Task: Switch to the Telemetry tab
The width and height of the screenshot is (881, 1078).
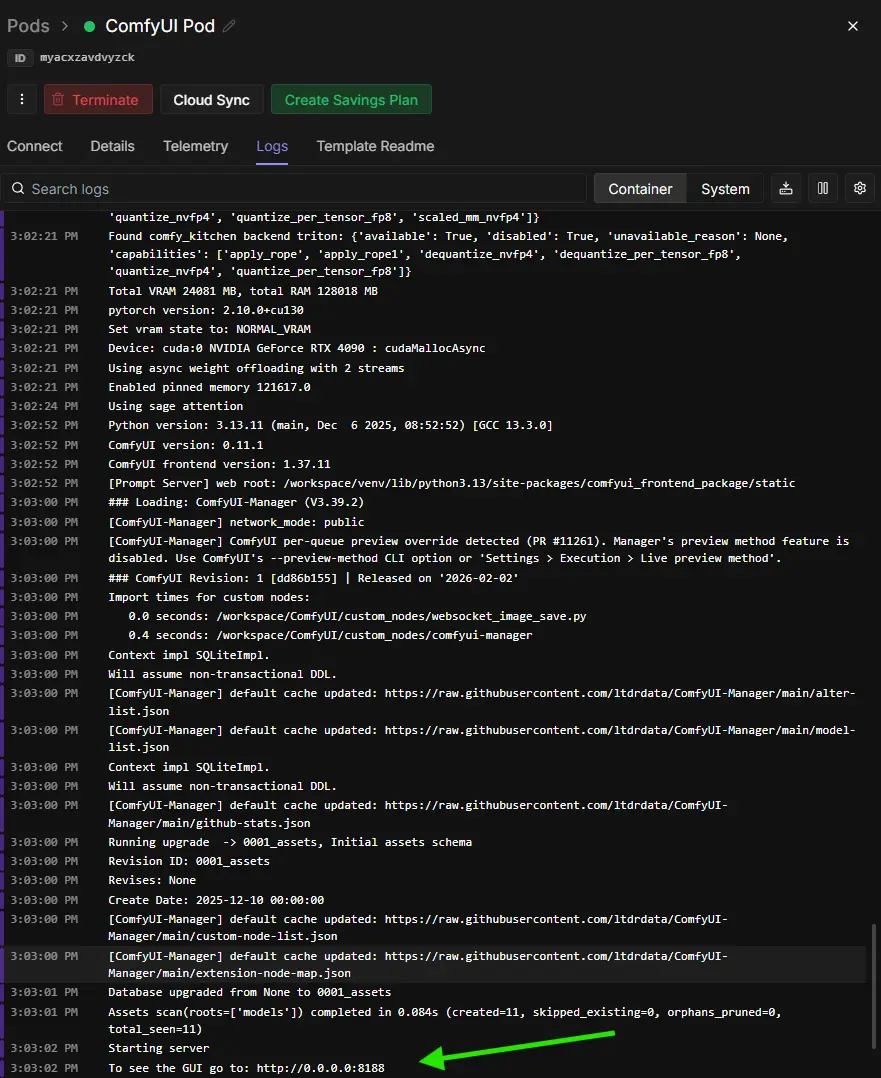Action: tap(195, 146)
